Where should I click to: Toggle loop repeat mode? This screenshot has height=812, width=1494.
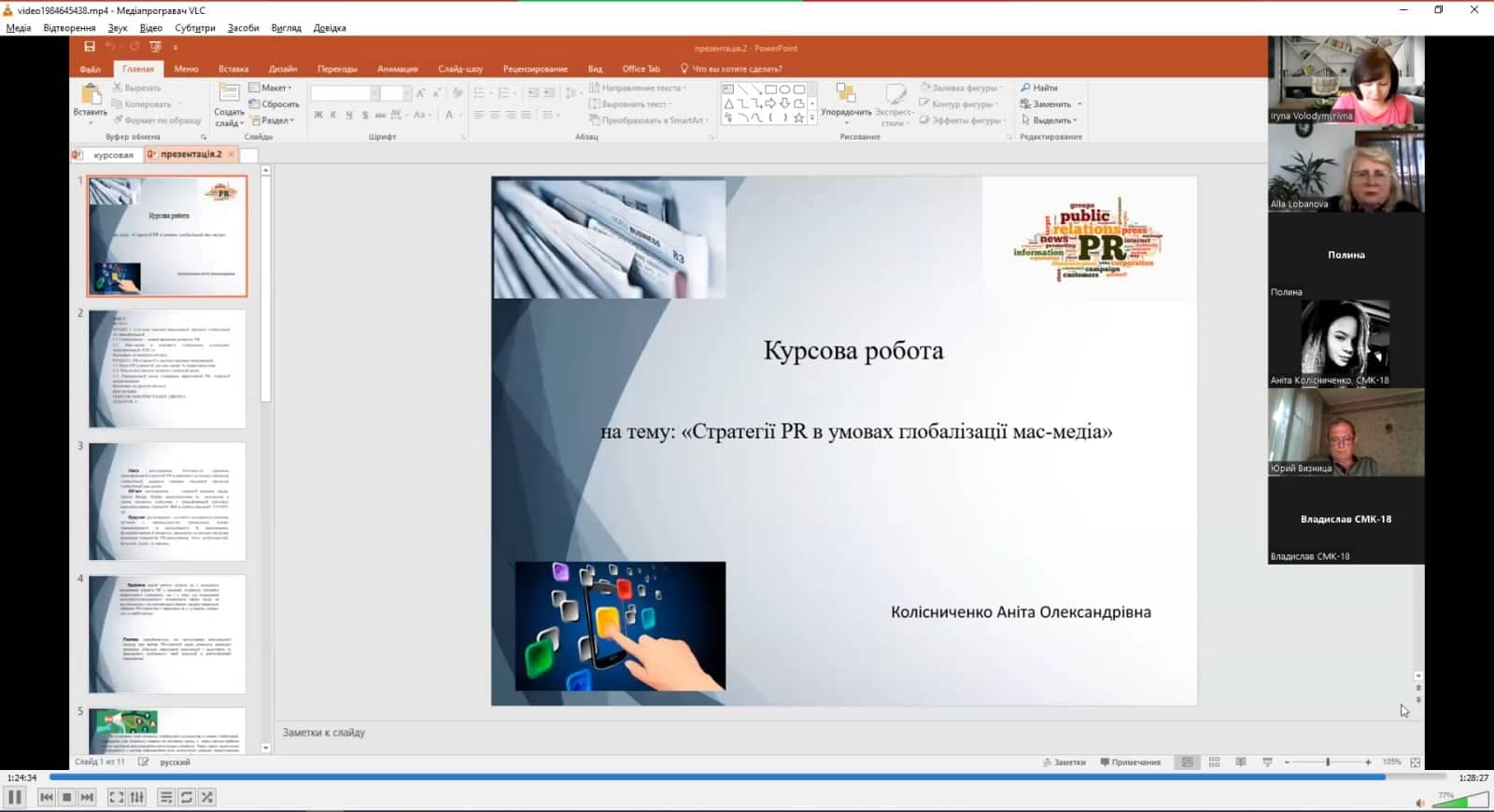[x=187, y=797]
